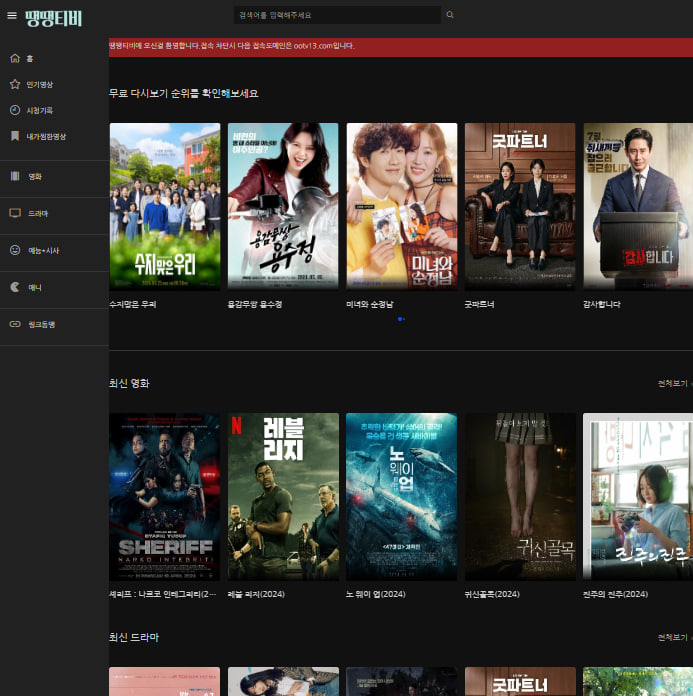Click the 귀신골목(2024) title text
The width and height of the screenshot is (693, 696).
coord(492,594)
